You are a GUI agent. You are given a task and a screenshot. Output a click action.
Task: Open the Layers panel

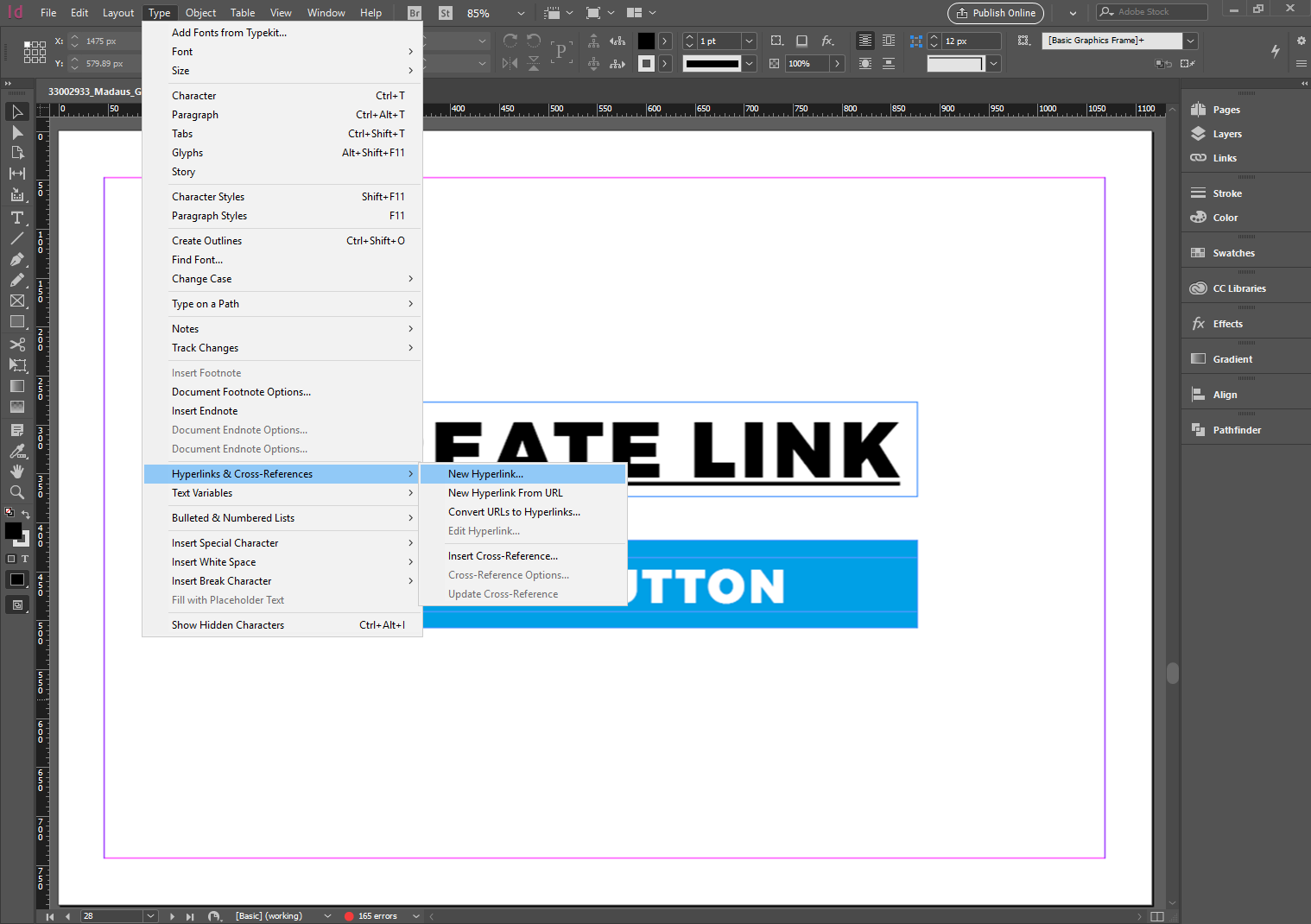coord(1226,134)
